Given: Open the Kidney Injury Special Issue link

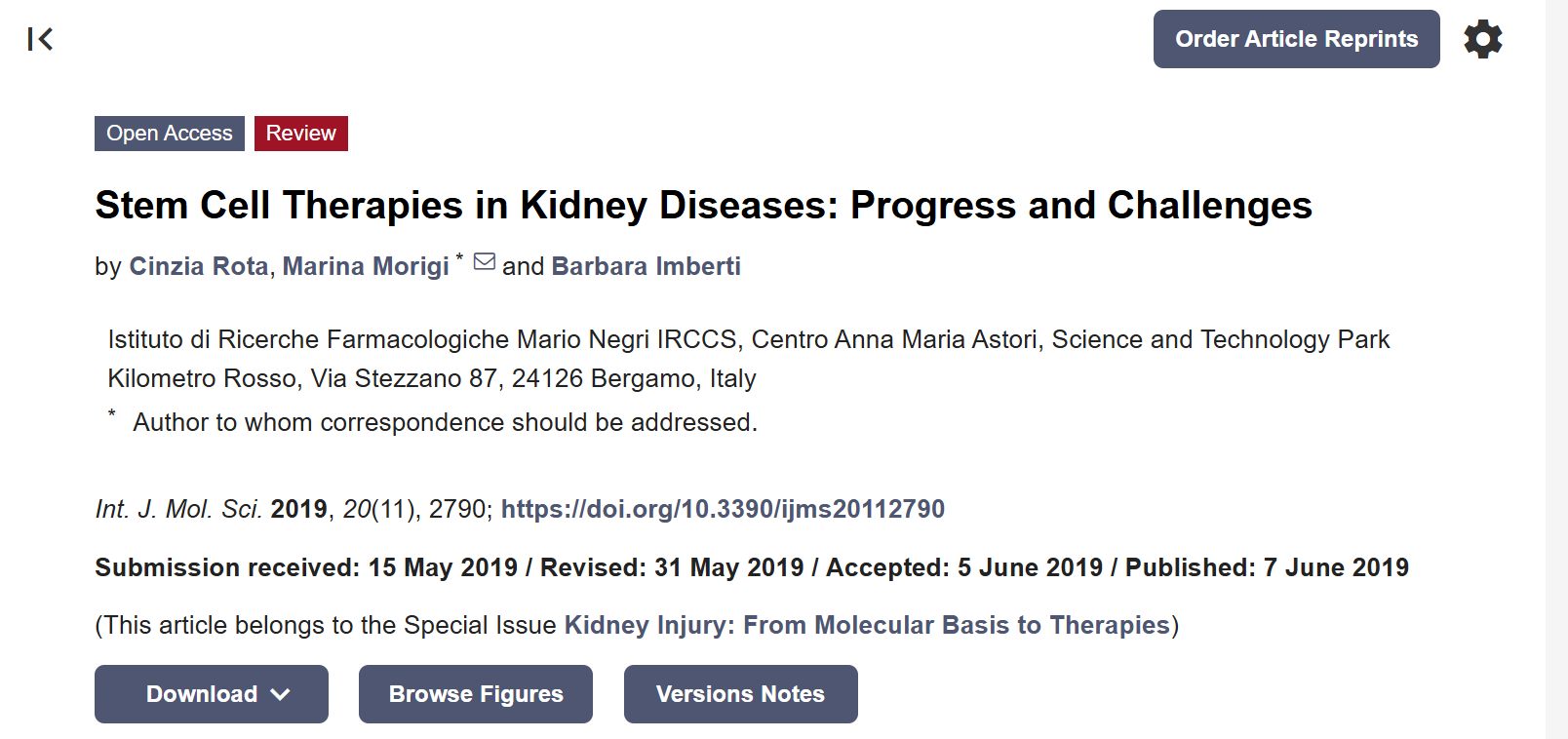Looking at the screenshot, I should pos(867,625).
